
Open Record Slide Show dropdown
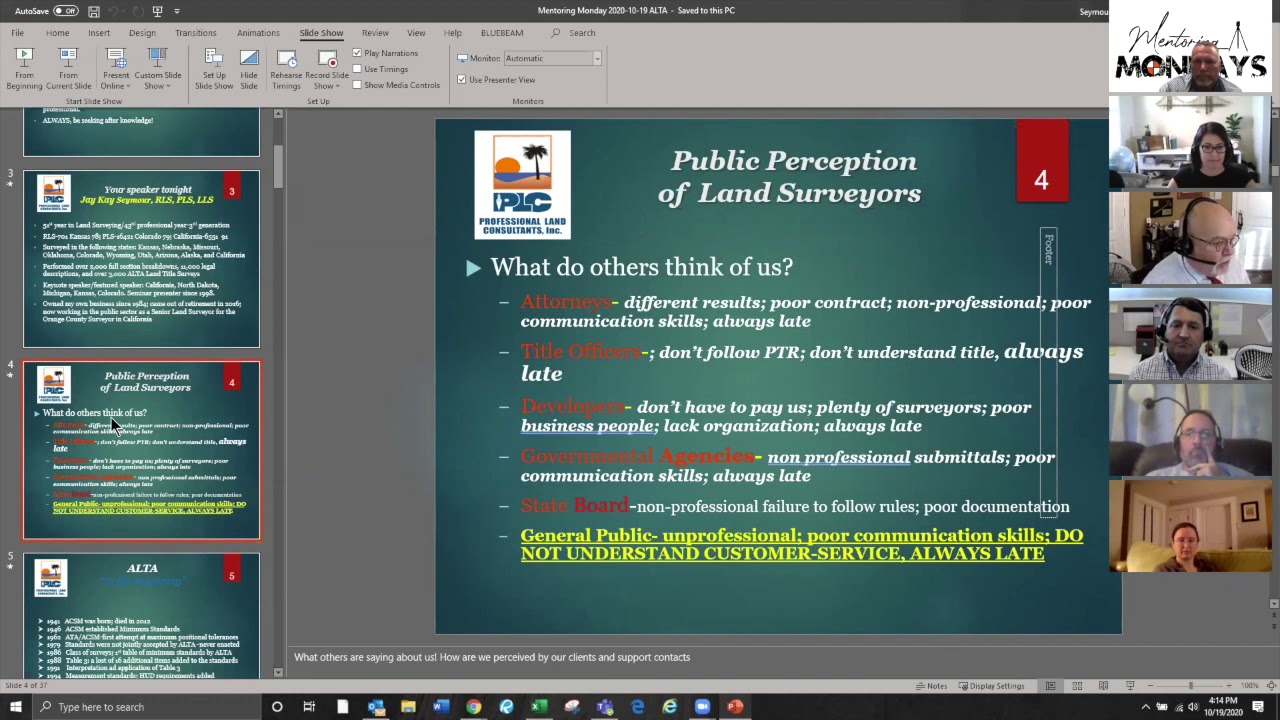point(327,68)
